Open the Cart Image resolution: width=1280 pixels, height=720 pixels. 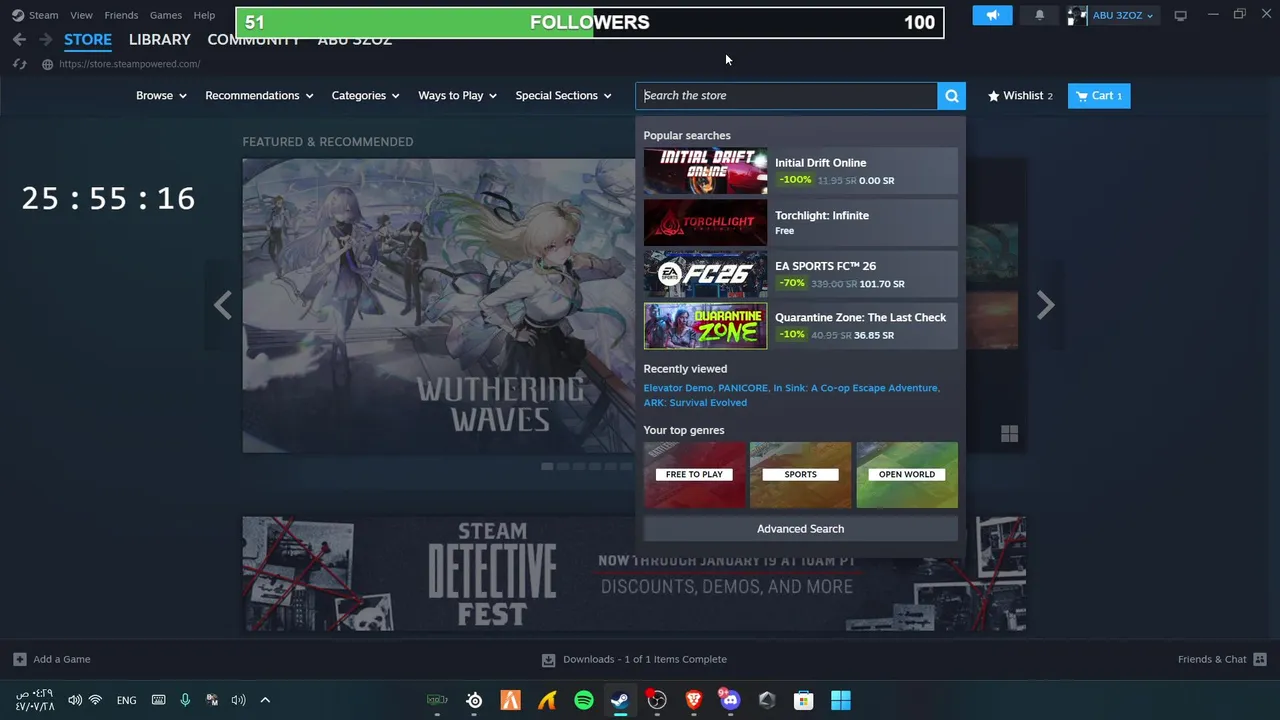click(x=1098, y=95)
